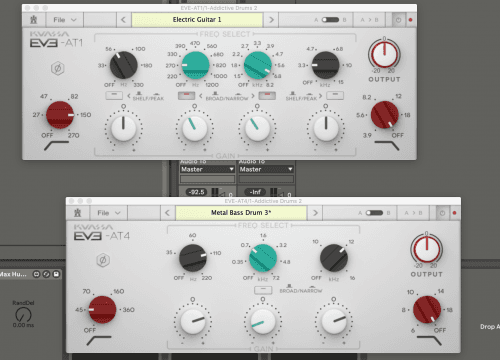Click the EVE-AT1 low-pass filter shape icon

tap(387, 145)
